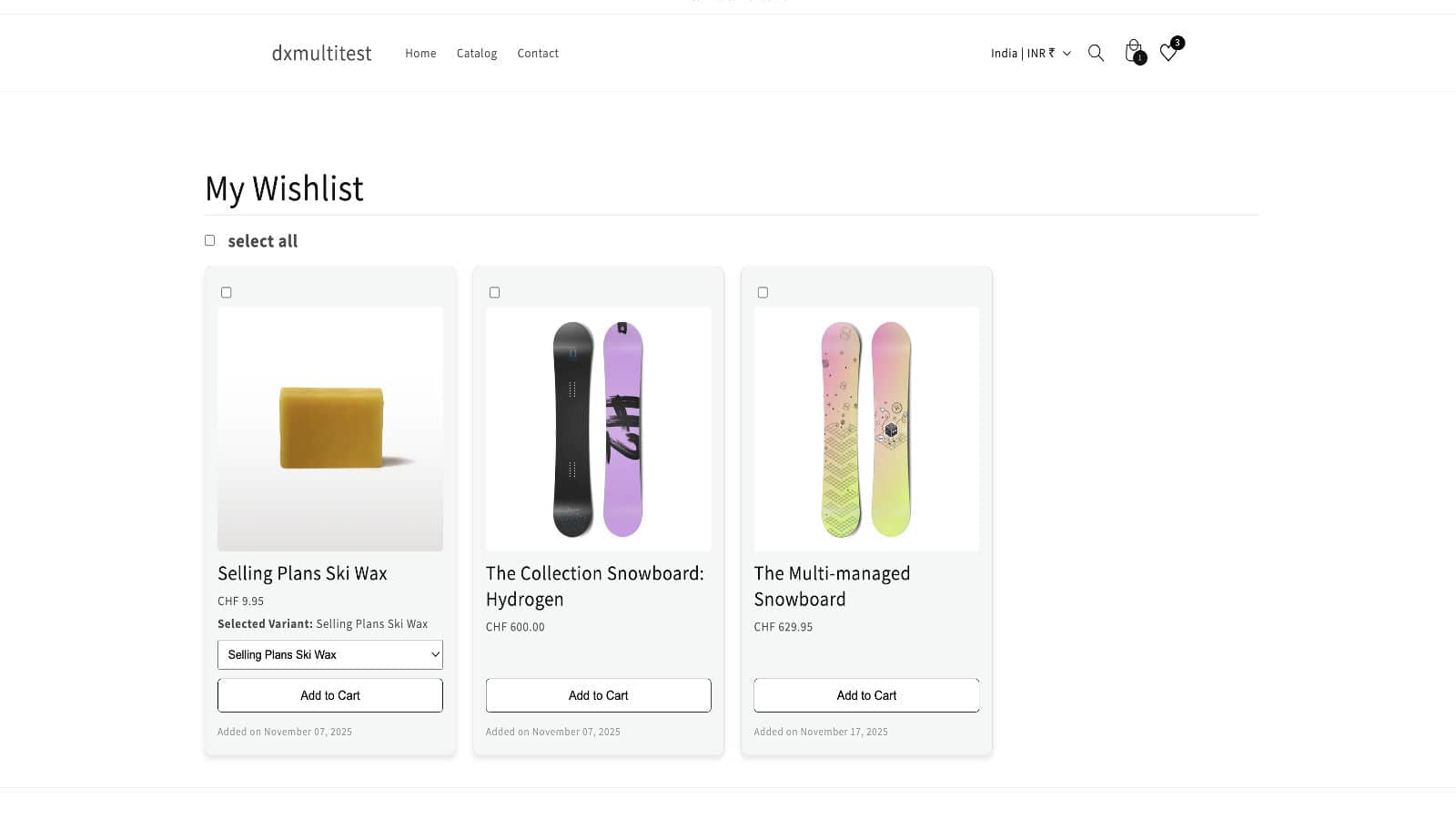The width and height of the screenshot is (1456, 819).
Task: Click the dxmultitest store logo
Action: click(x=320, y=53)
